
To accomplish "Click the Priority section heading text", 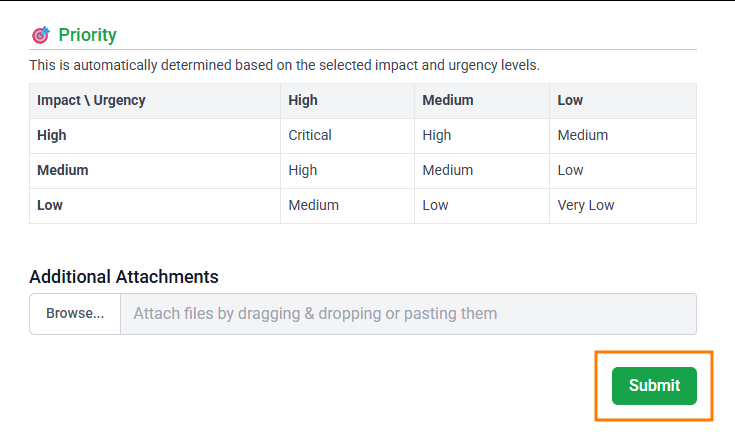I will 87,35.
